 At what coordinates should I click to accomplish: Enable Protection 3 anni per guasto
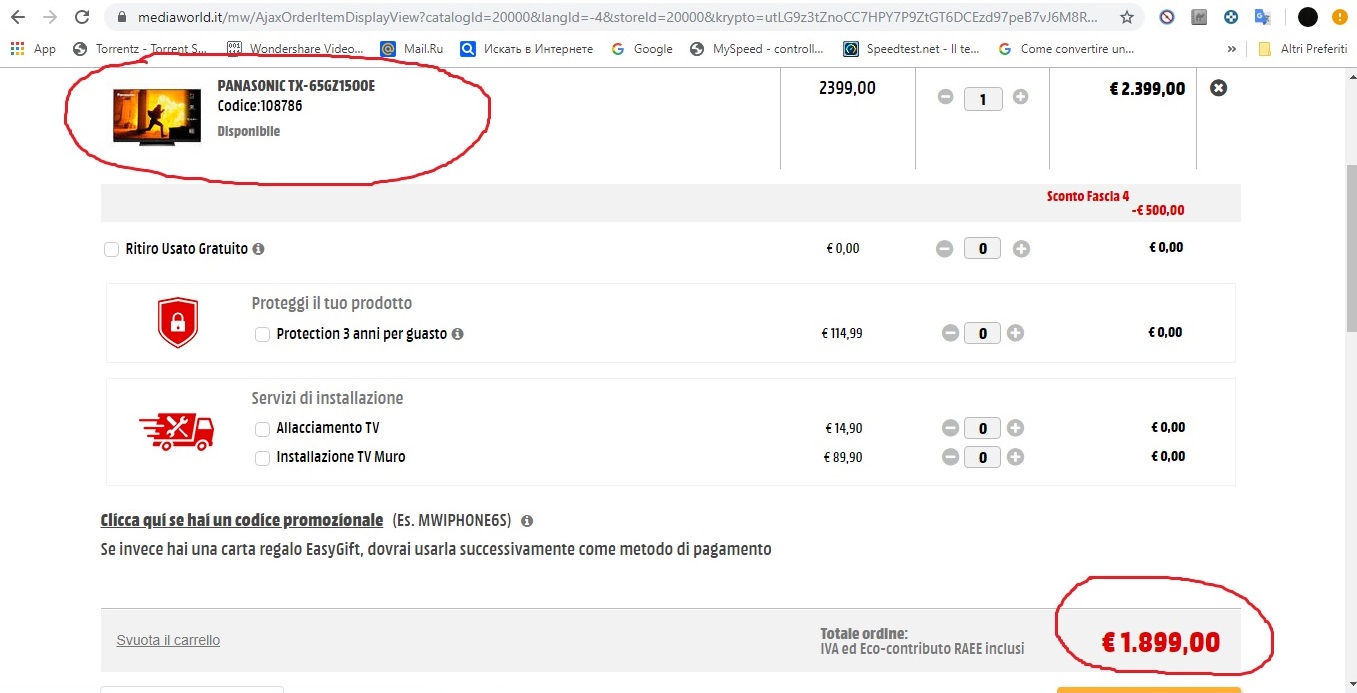[x=262, y=334]
